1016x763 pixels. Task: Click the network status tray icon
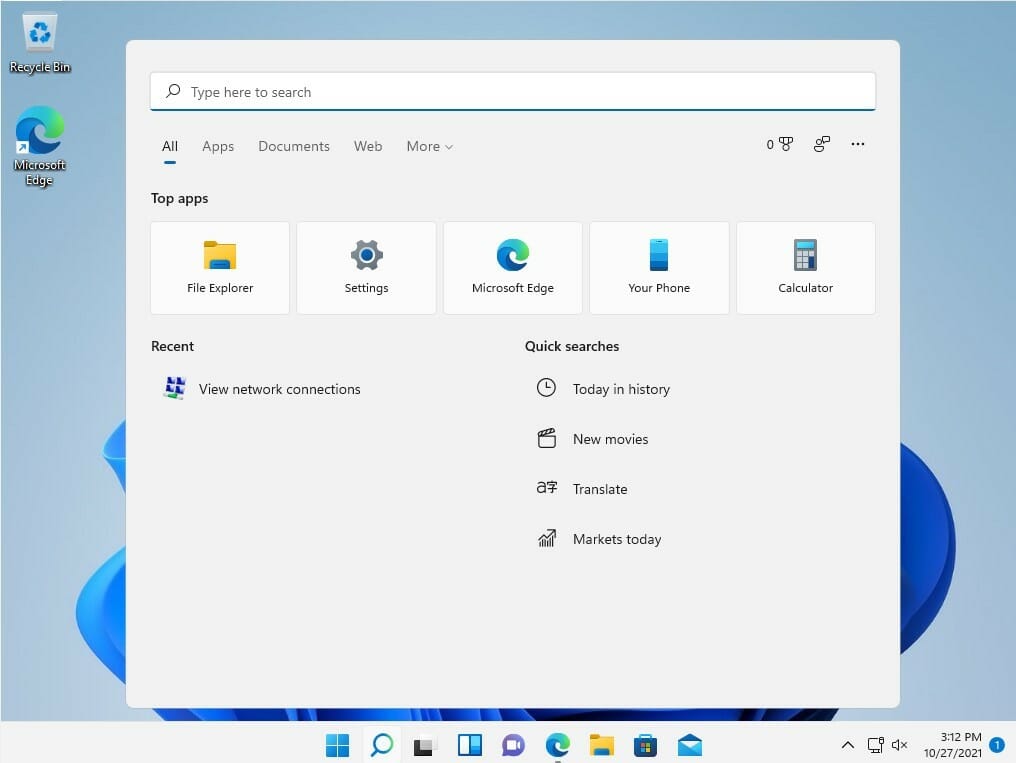(x=875, y=745)
